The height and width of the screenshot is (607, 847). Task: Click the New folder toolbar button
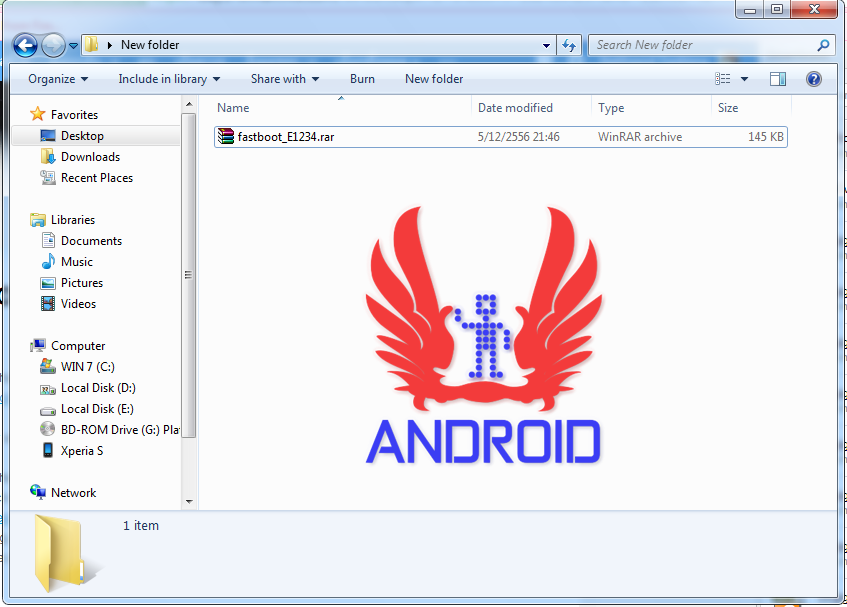(434, 79)
